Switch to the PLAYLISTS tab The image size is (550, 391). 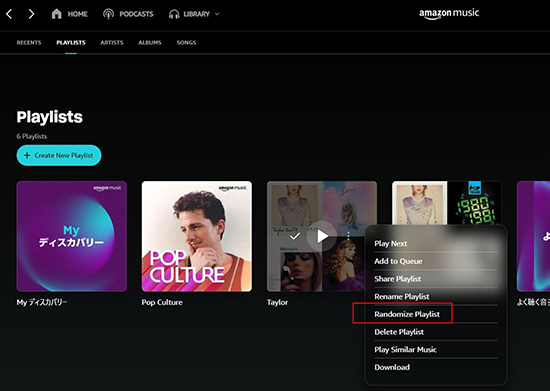coord(71,42)
